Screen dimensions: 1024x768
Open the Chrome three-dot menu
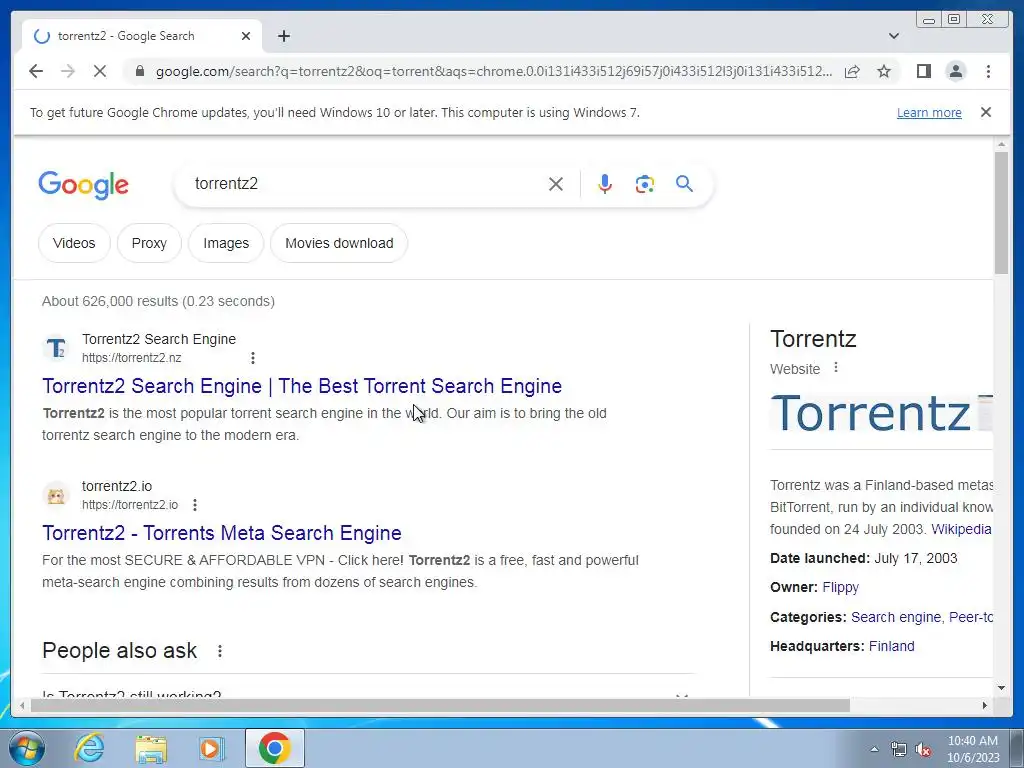coord(988,71)
